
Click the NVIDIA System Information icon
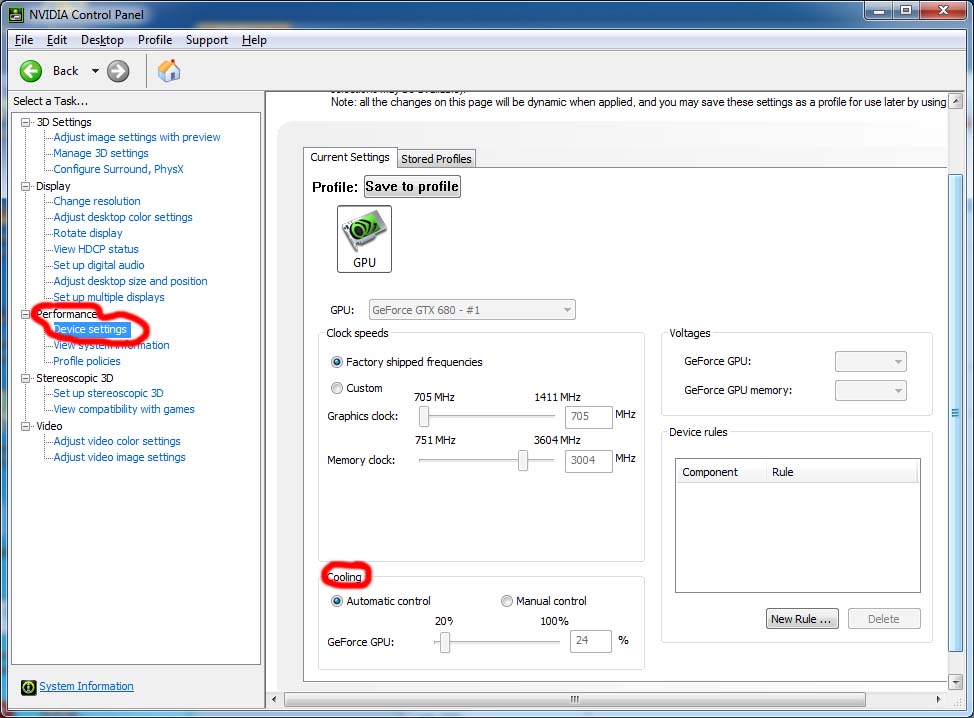[x=28, y=687]
